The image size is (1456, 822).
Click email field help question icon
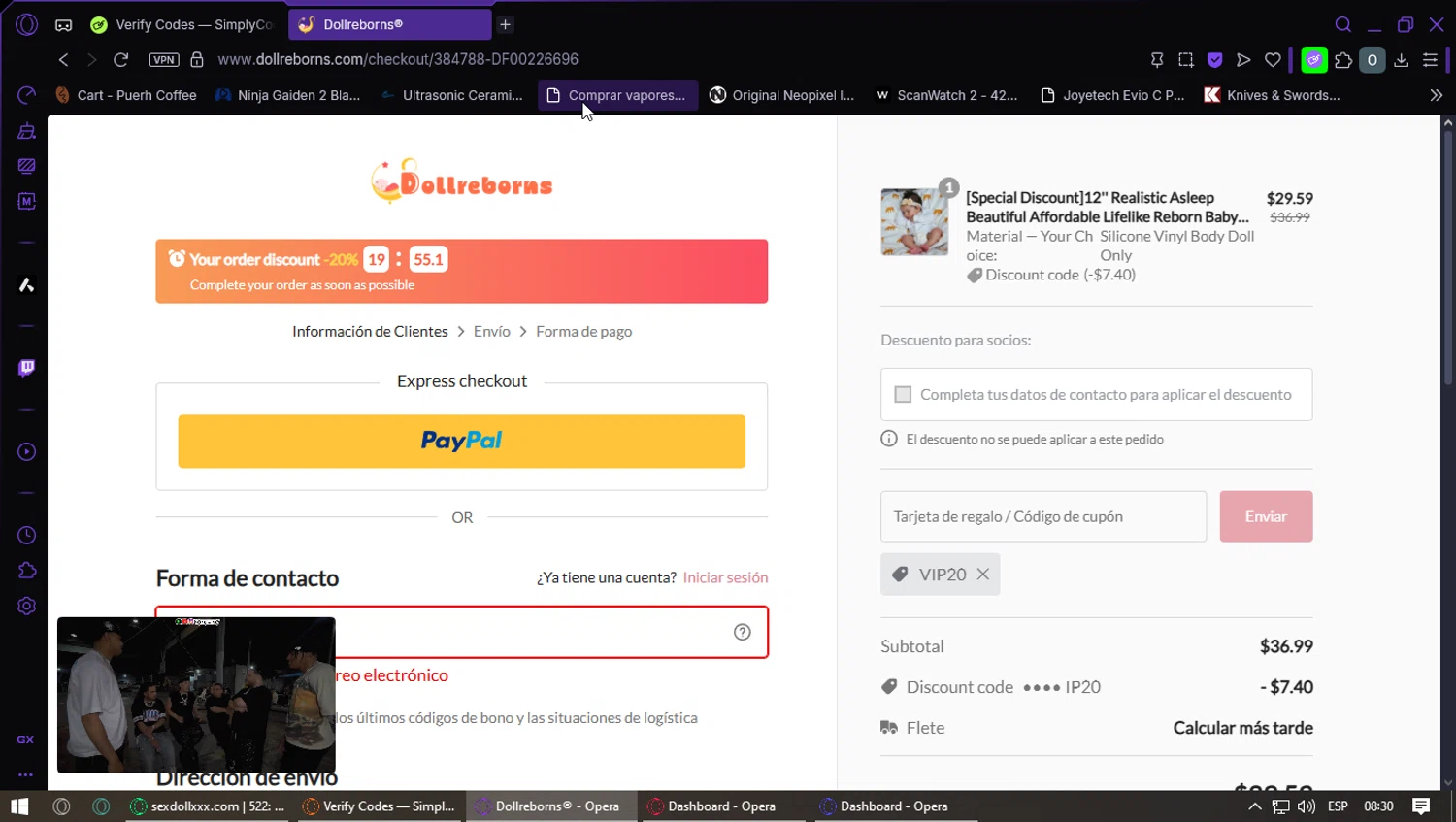point(743,633)
